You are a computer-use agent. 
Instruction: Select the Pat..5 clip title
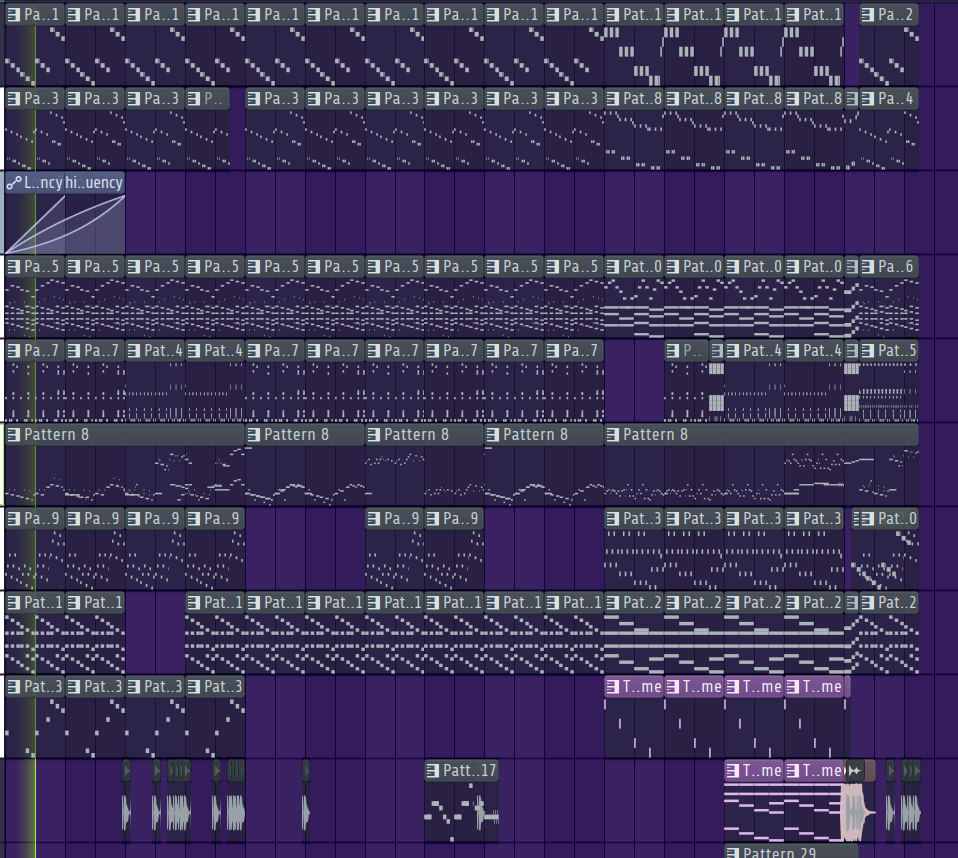click(897, 351)
